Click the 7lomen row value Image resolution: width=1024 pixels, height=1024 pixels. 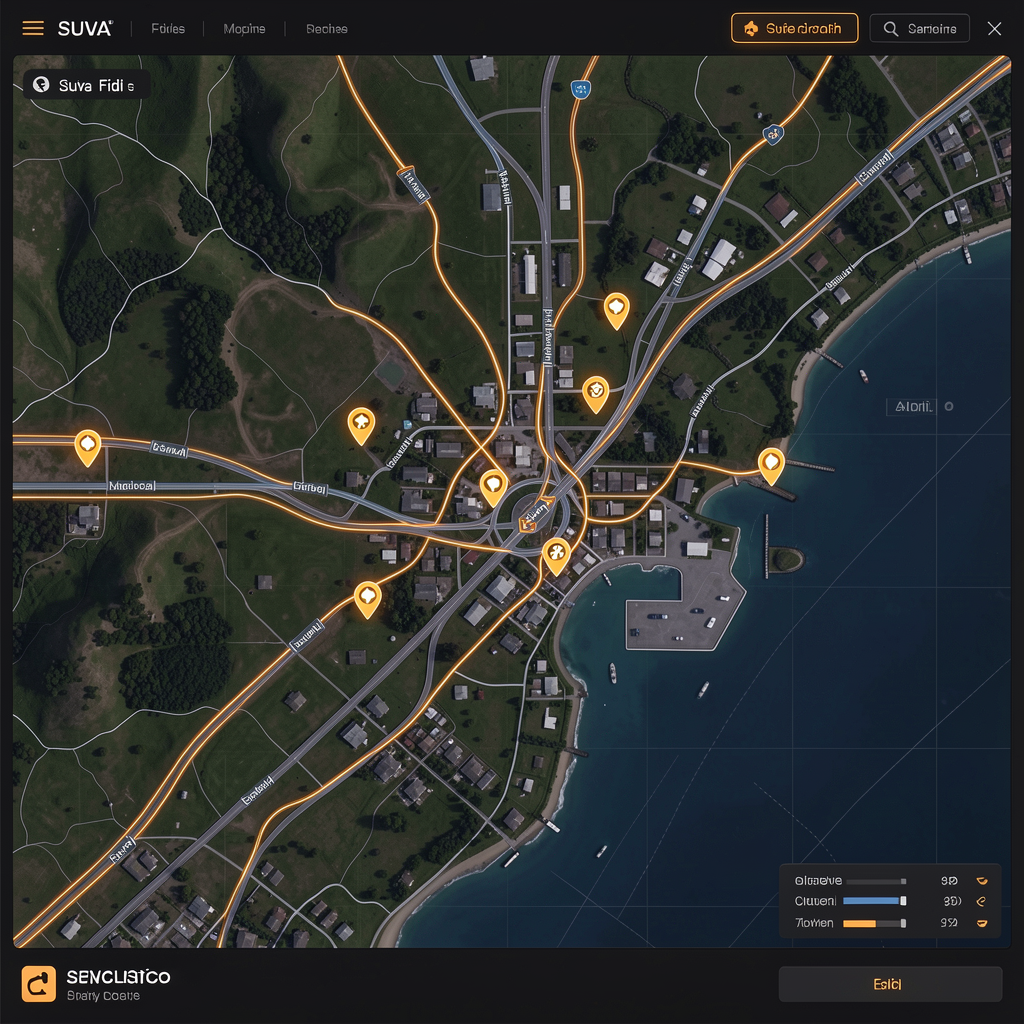(x=949, y=923)
